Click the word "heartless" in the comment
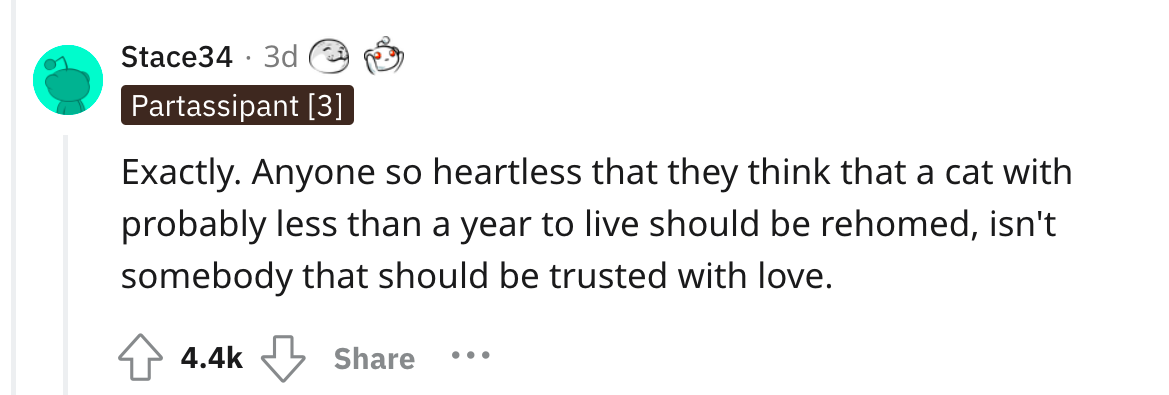Viewport: 1169px width, 395px height. (x=507, y=172)
